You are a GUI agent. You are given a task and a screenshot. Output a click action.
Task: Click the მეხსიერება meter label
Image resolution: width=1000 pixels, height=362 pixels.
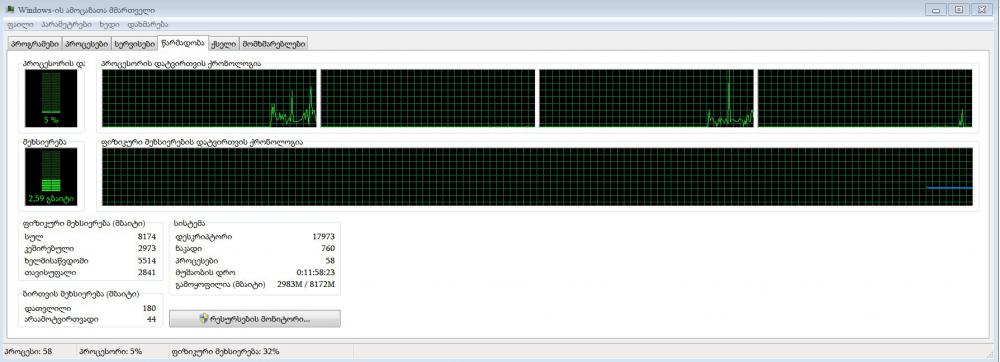[x=45, y=142]
